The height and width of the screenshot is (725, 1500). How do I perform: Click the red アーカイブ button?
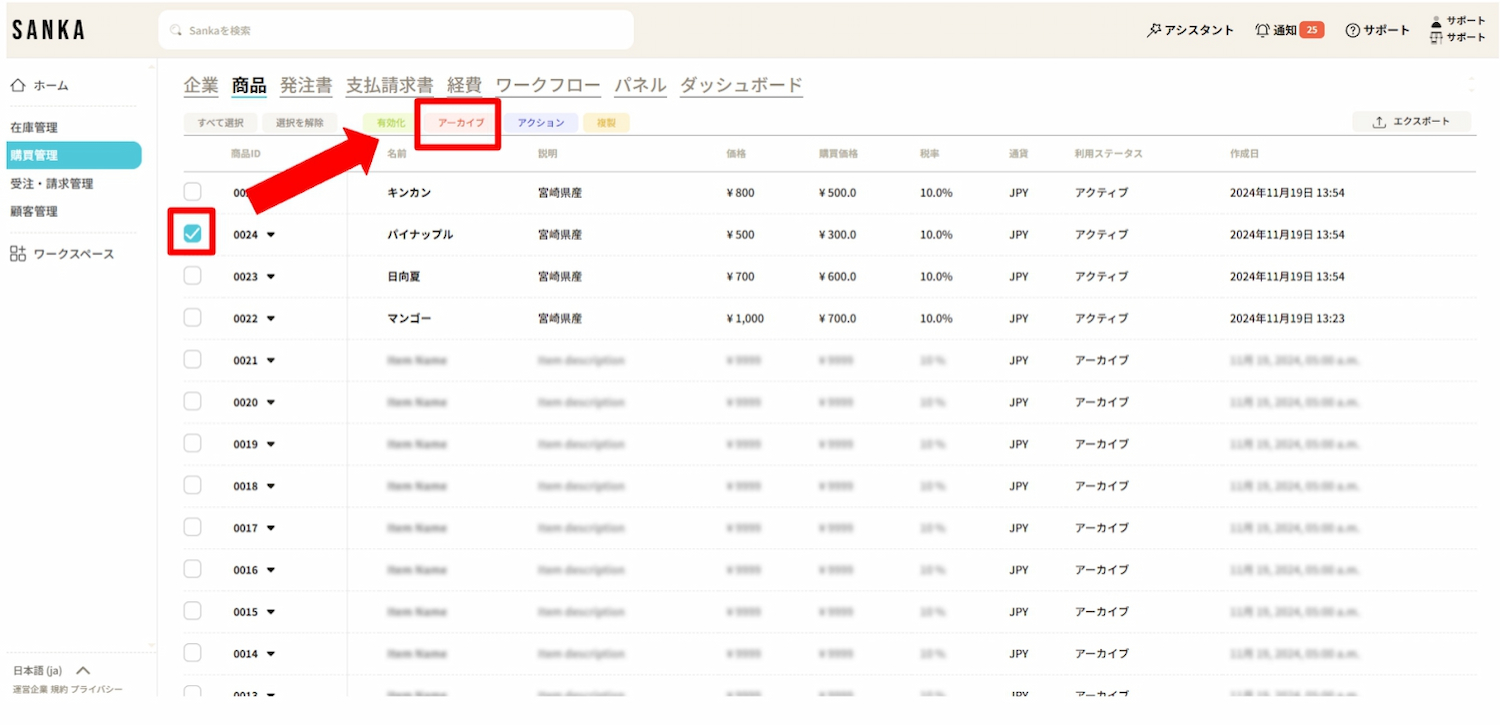[x=460, y=123]
